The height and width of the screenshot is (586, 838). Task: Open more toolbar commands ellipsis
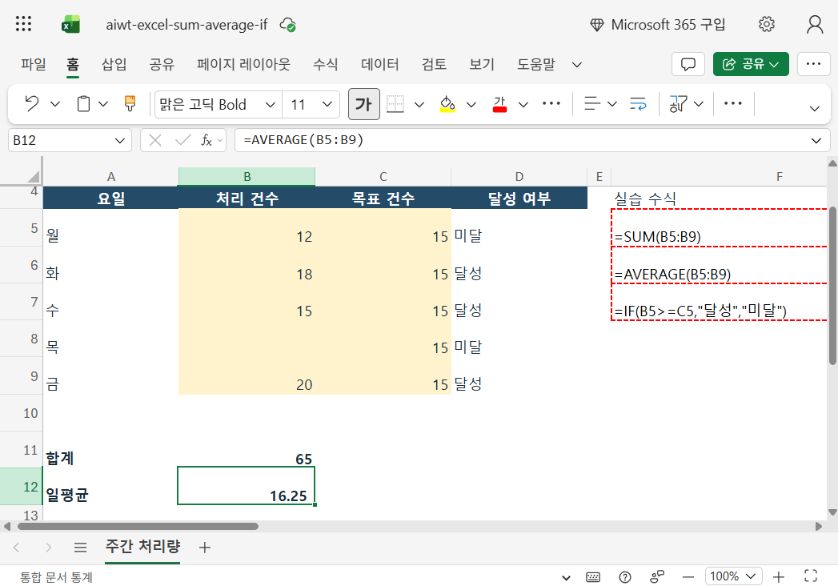(733, 103)
